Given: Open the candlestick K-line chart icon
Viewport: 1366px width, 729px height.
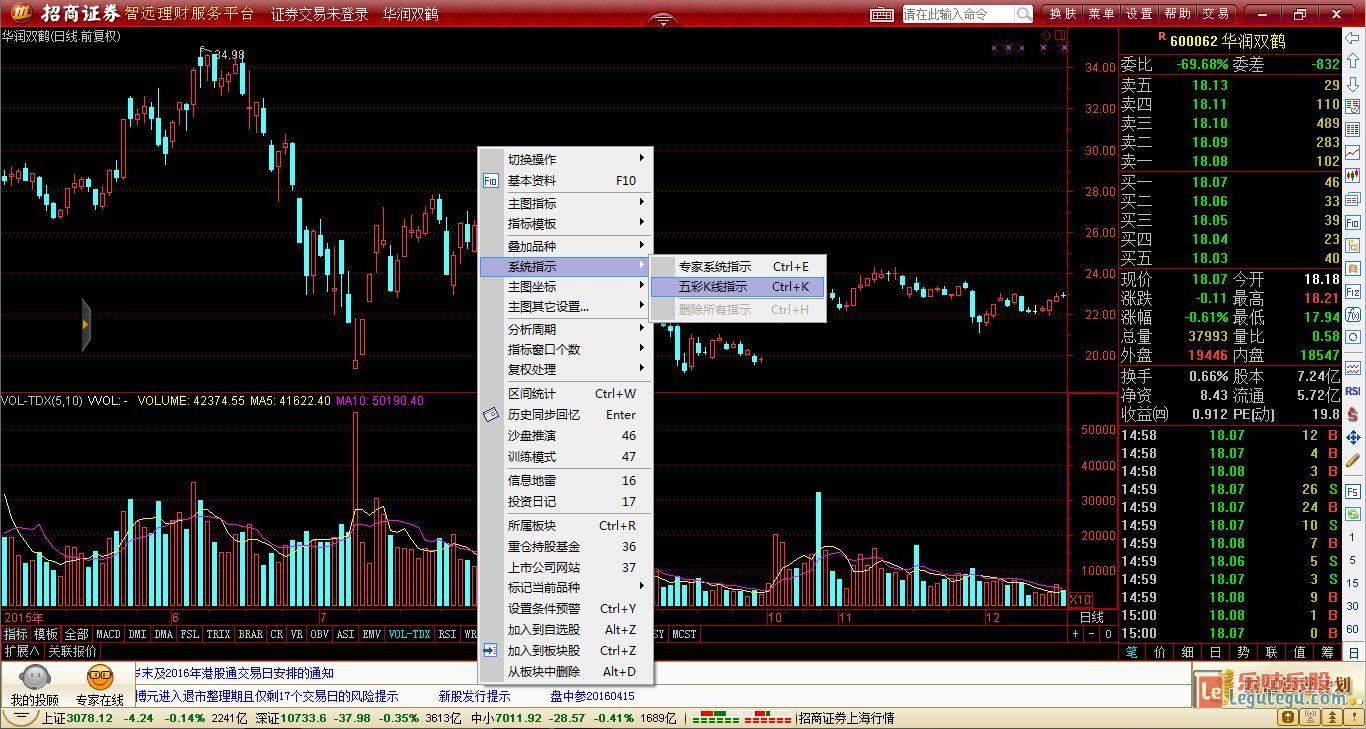Looking at the screenshot, I should pyautogui.click(x=1352, y=177).
